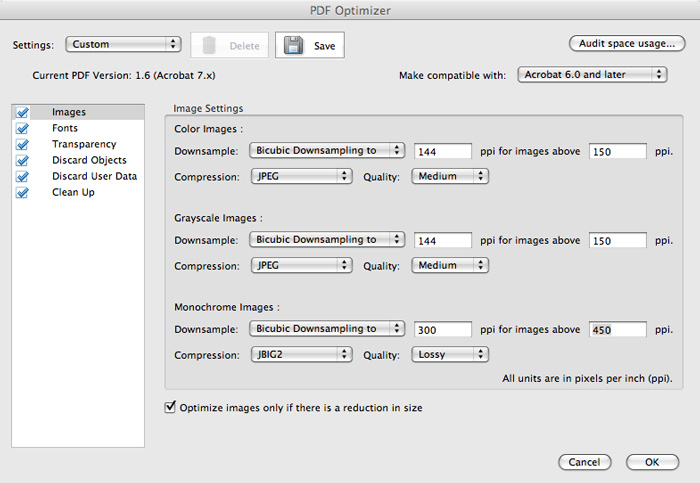This screenshot has width=700, height=483.
Task: Click Color Images 144 ppi downsample field
Action: click(442, 152)
